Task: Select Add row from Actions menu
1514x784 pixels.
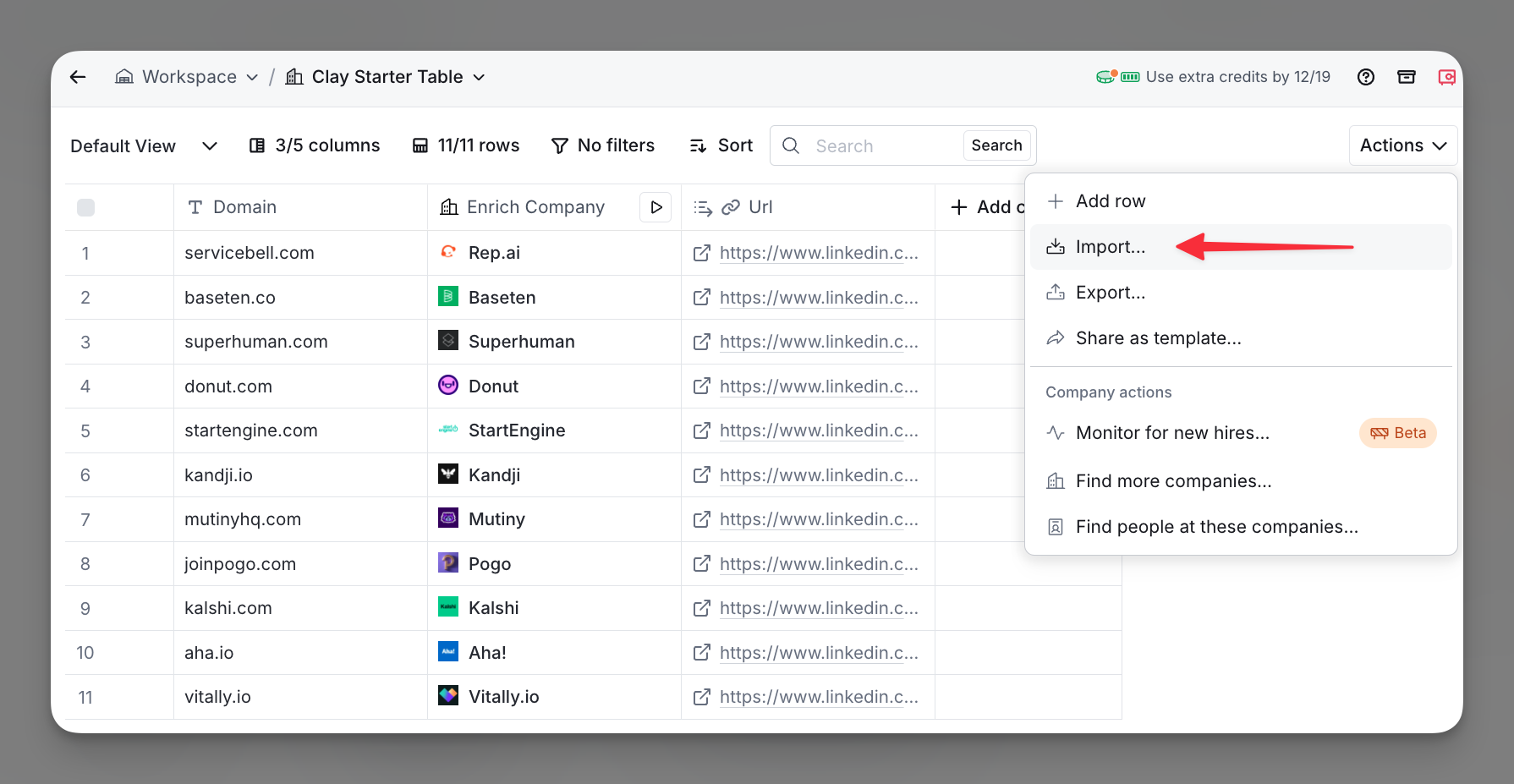Action: click(x=1241, y=201)
